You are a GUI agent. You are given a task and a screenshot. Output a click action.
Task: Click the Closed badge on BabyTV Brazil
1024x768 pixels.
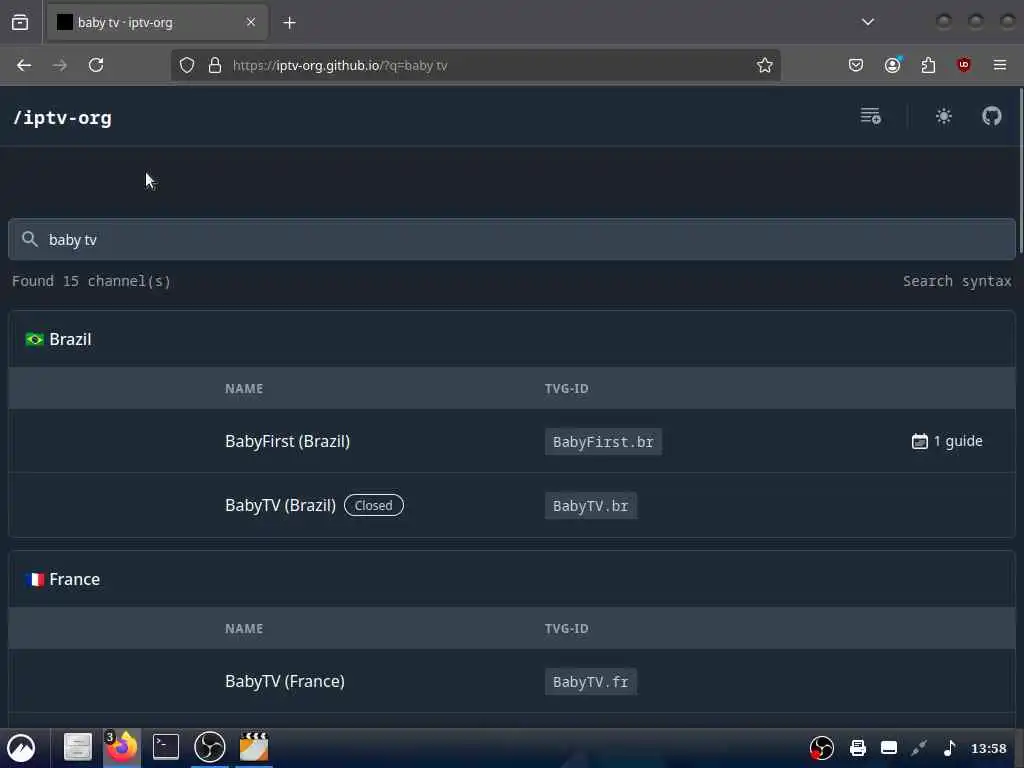pos(374,505)
